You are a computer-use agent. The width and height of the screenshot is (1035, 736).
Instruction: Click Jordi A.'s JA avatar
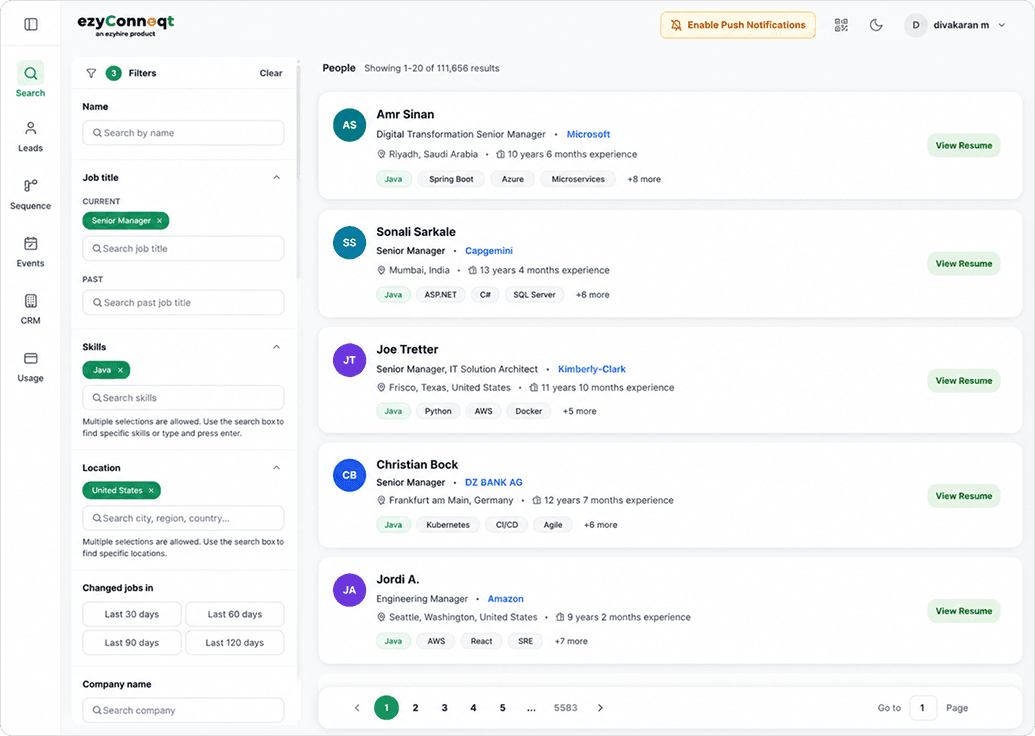click(349, 590)
